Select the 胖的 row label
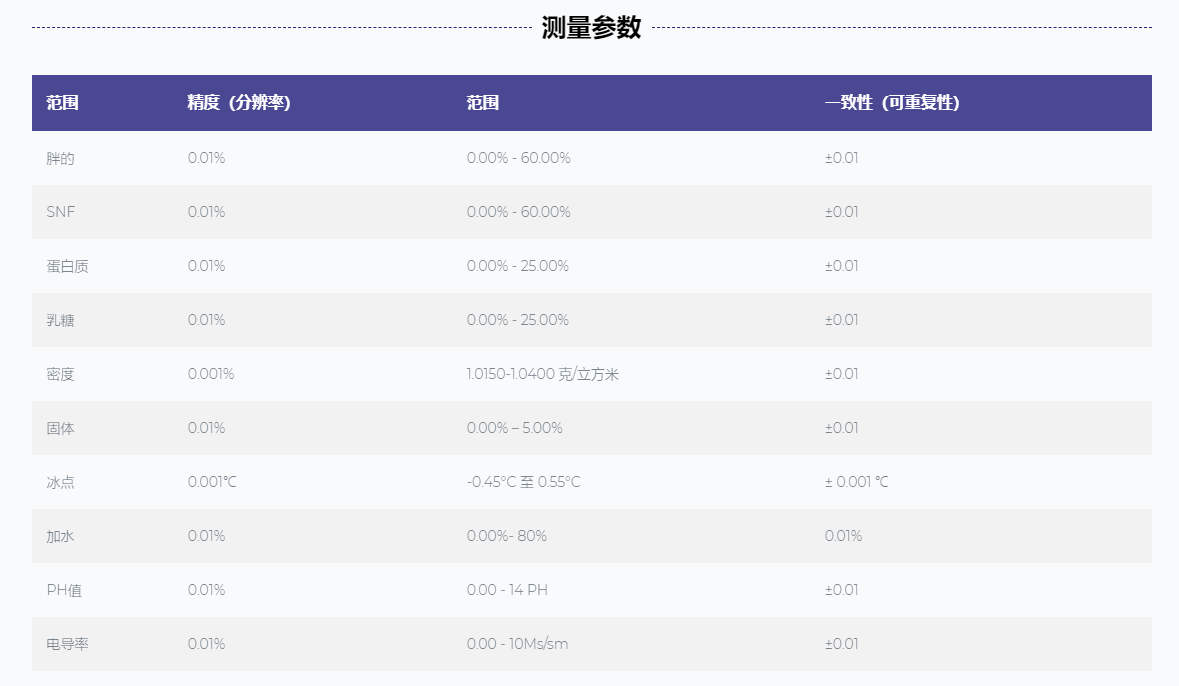Screen dimensions: 1179x686 click(60, 158)
